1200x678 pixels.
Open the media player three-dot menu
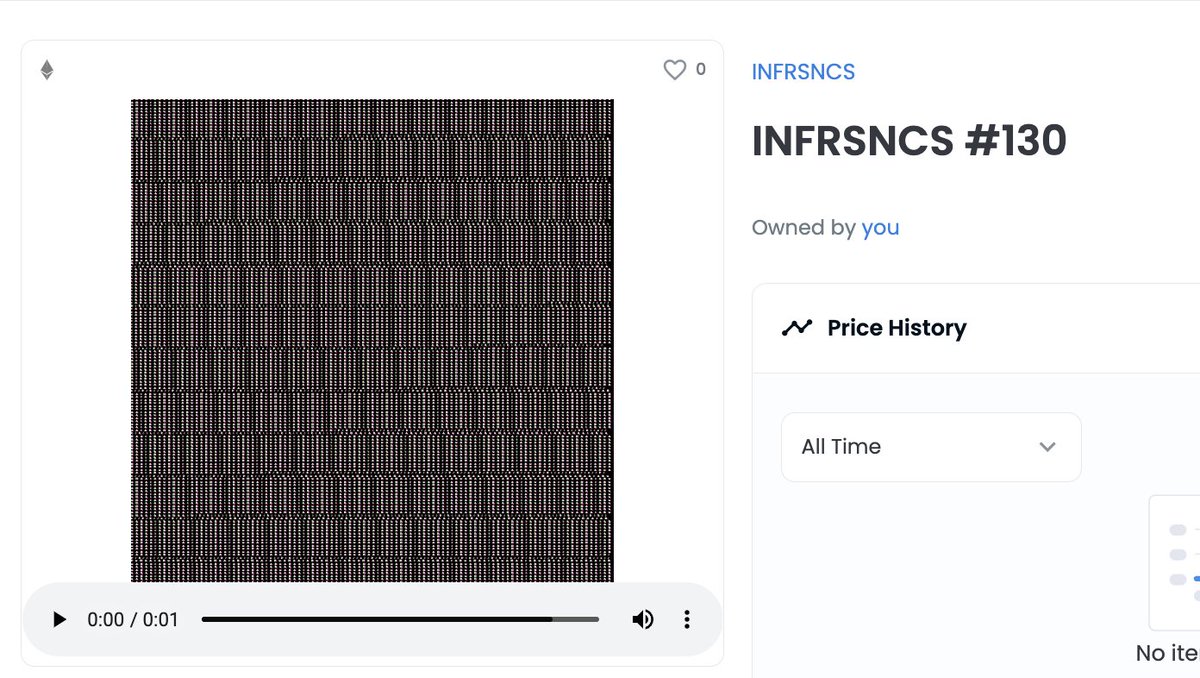pos(687,620)
